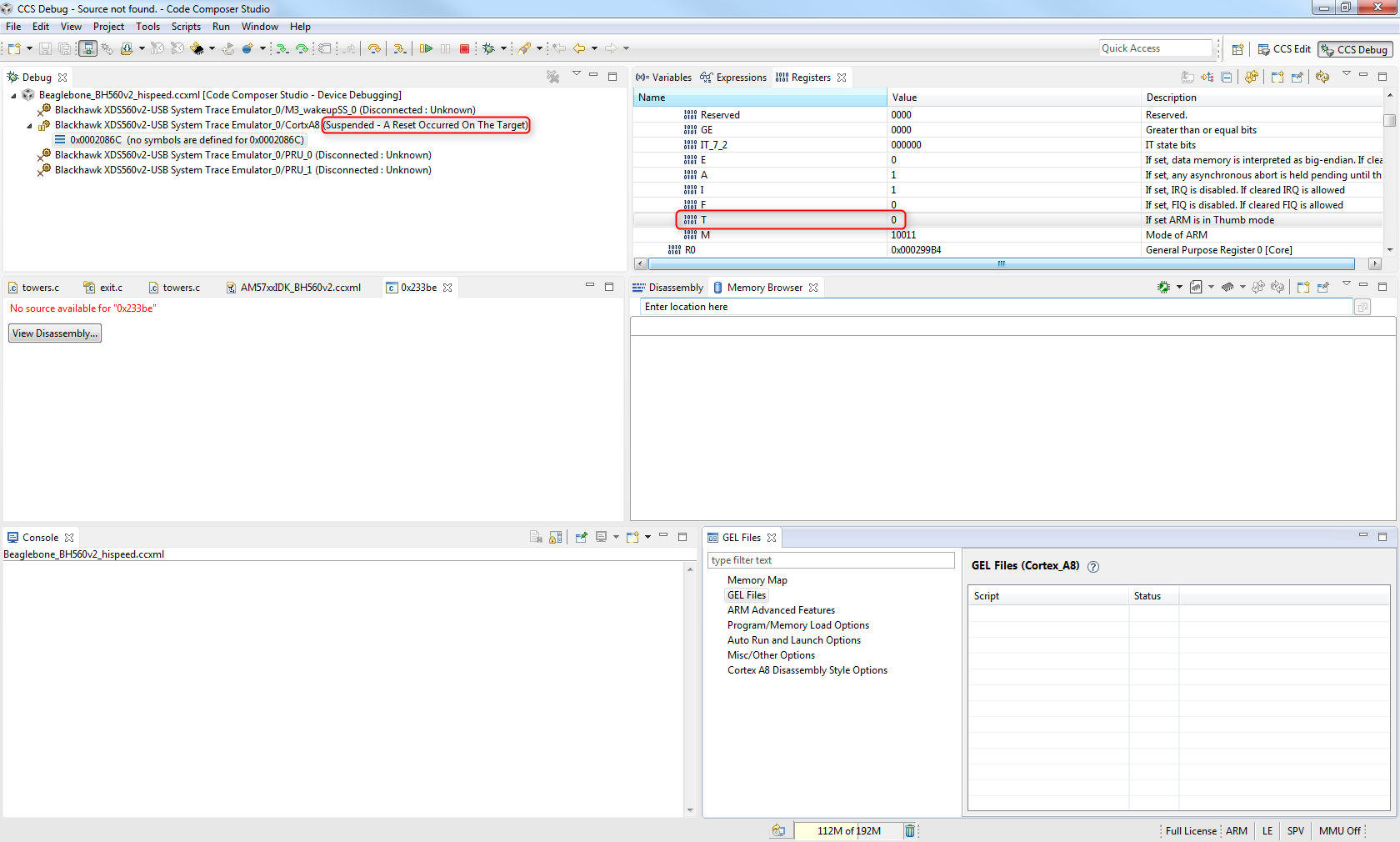Click the green Debug bug toolbar icon
The width and height of the screenshot is (1400, 842).
[488, 49]
